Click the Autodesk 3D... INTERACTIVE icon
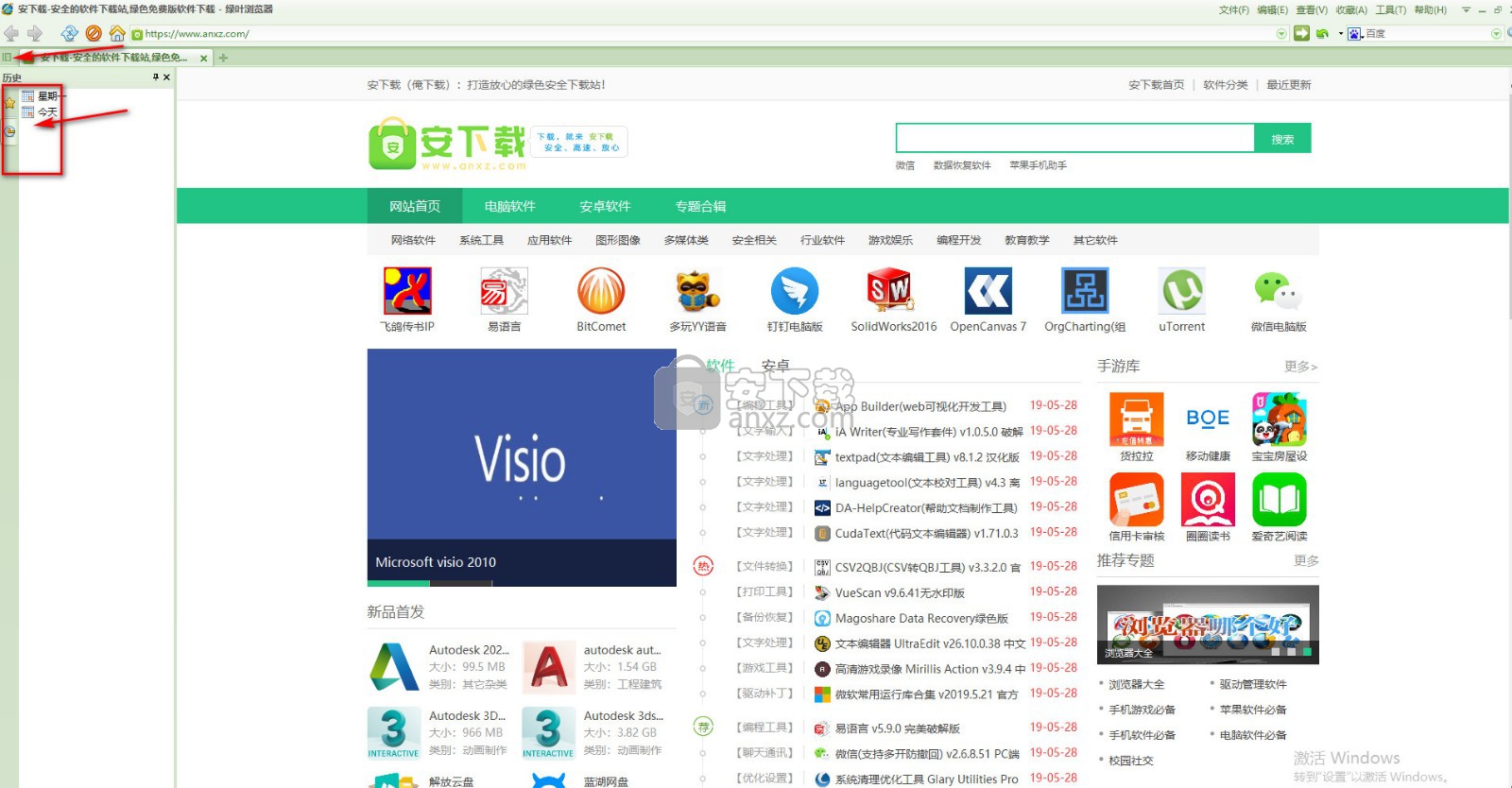Screen dimensions: 1512x788 point(393,732)
